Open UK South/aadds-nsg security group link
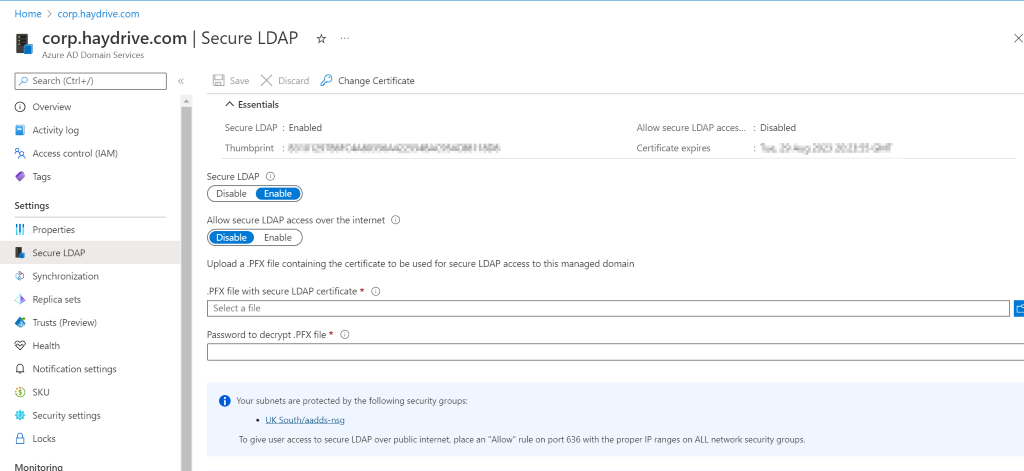 tap(305, 420)
